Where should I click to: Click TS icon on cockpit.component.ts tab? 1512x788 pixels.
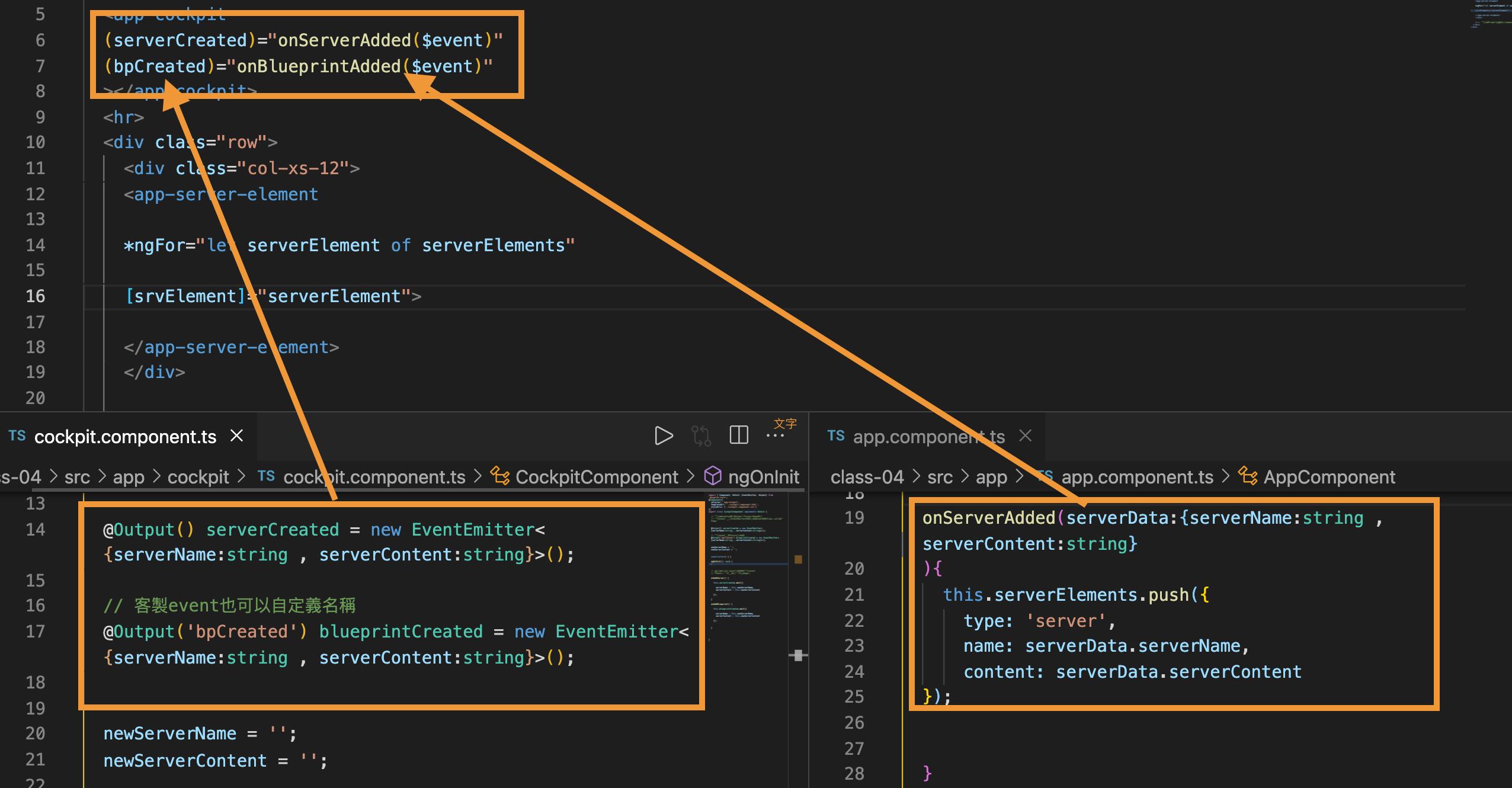pyautogui.click(x=17, y=436)
